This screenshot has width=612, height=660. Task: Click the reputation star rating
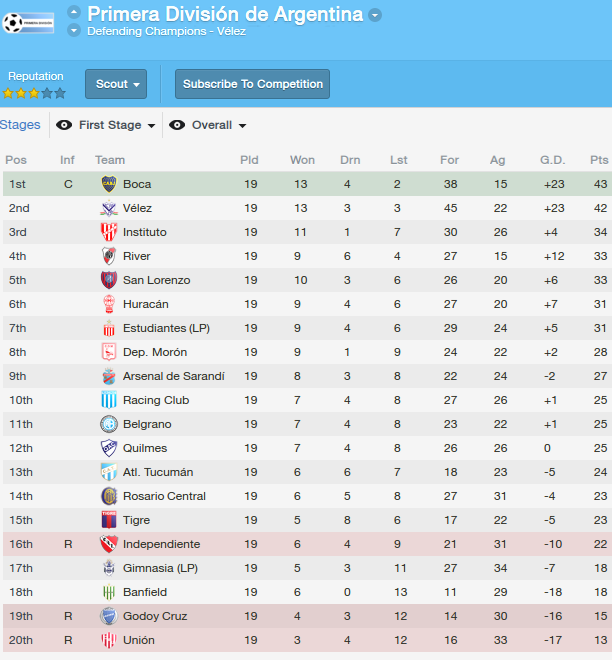[34, 93]
